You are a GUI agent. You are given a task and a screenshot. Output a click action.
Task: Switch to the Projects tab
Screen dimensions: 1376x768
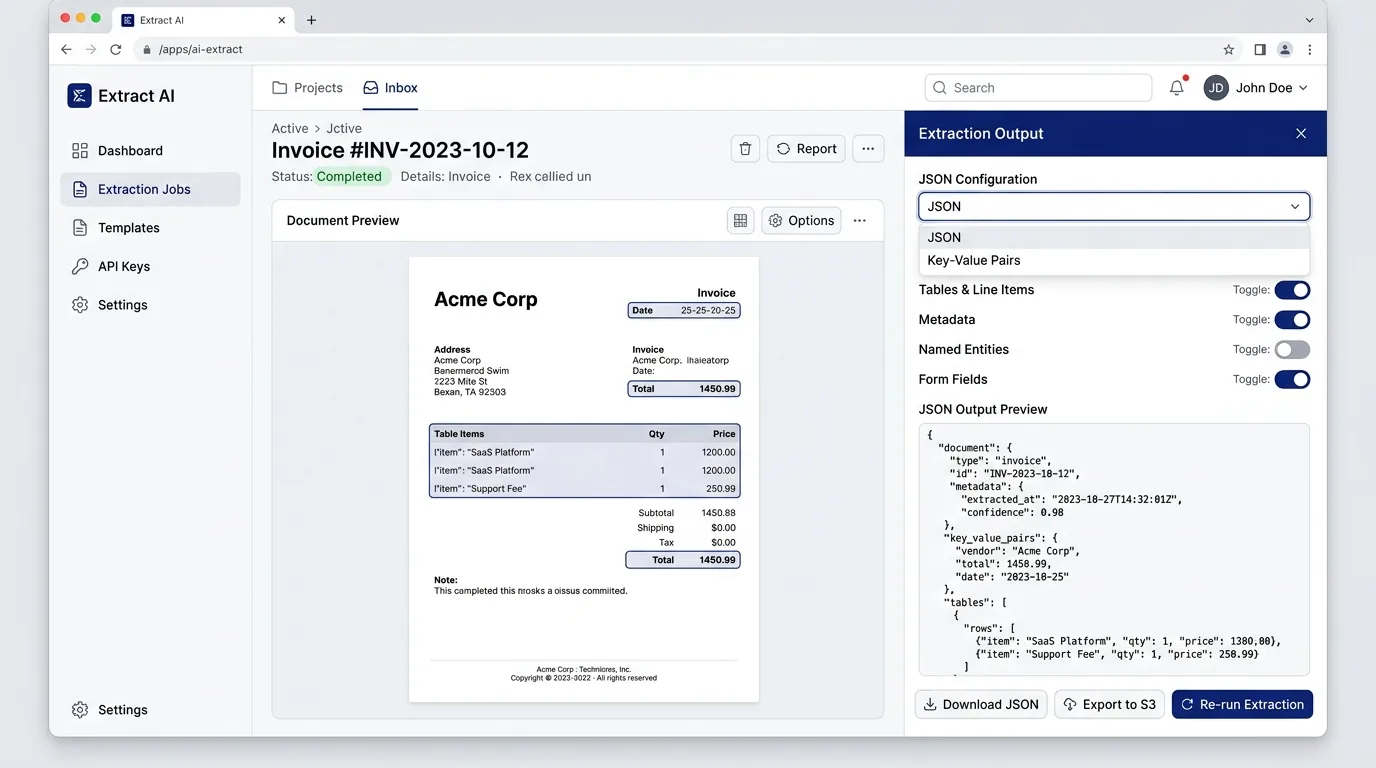pos(308,88)
